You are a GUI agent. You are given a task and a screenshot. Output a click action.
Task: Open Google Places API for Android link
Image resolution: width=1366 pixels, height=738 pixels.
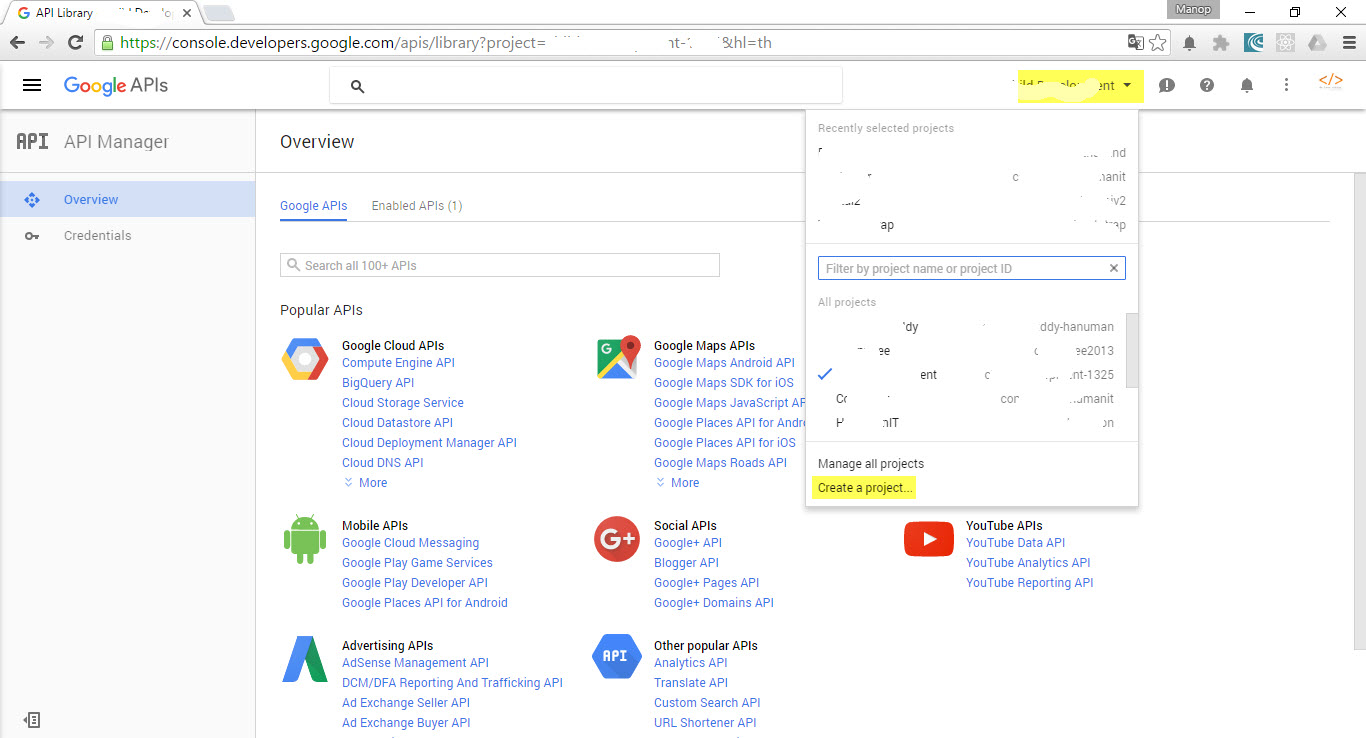[x=425, y=603]
